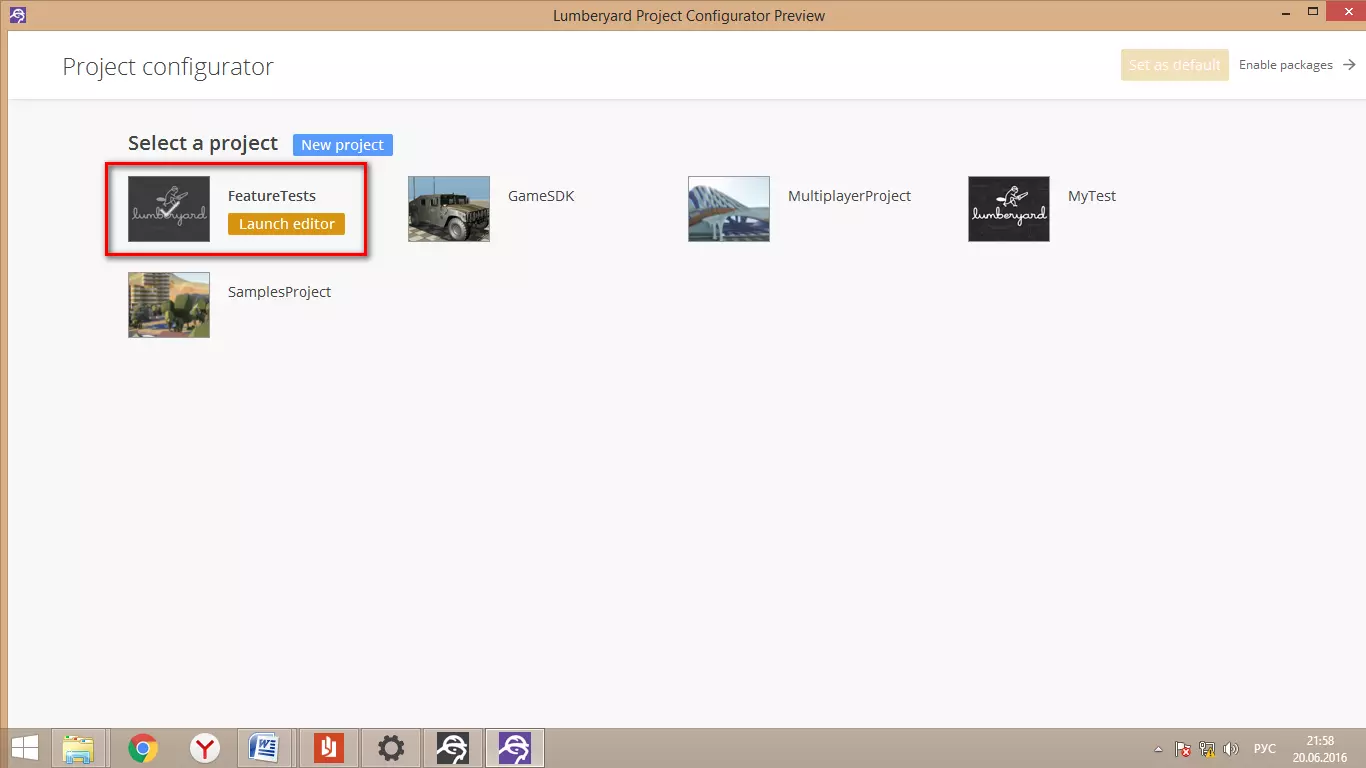Launch Google Chrome from the taskbar
1366x768 pixels.
143,748
